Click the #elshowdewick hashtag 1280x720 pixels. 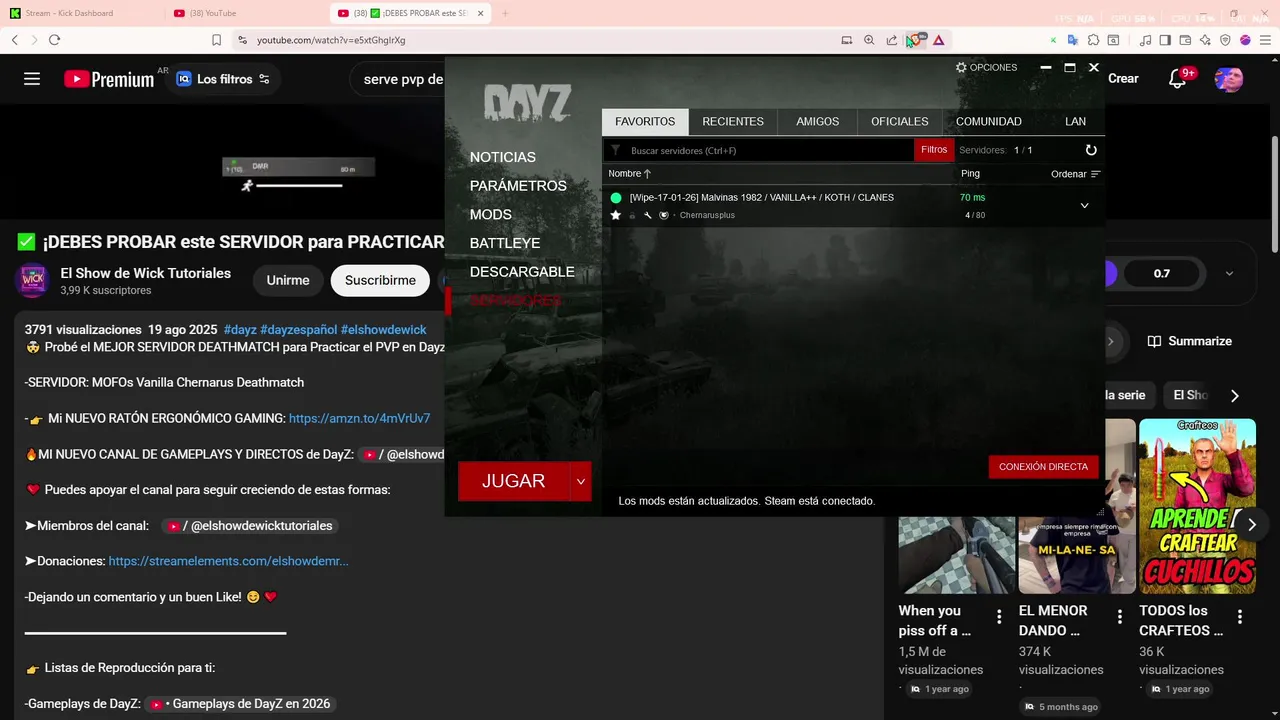coord(383,329)
